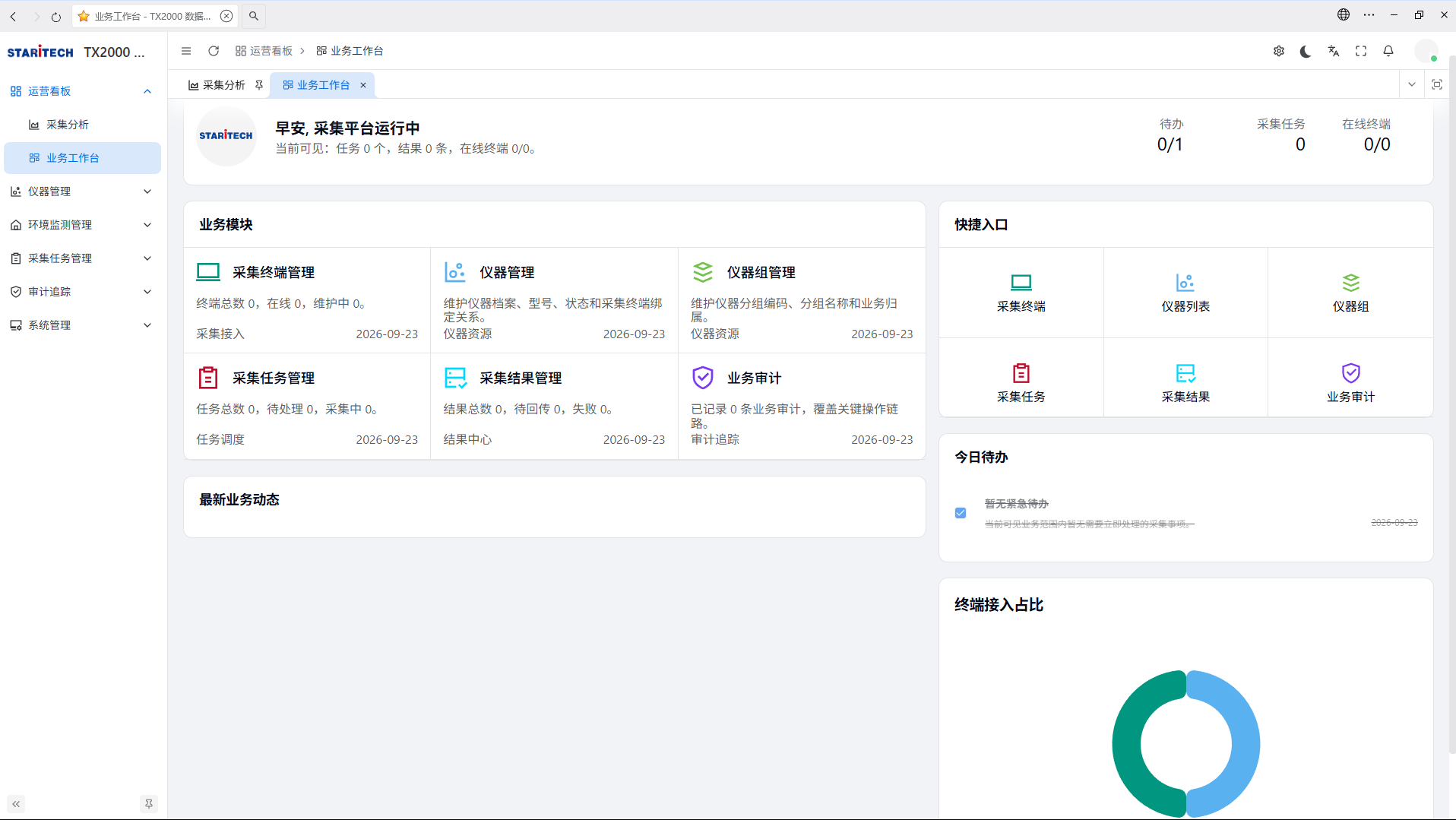This screenshot has width=1456, height=820.
Task: Enter fullscreen with the expand icon
Action: tap(1361, 51)
